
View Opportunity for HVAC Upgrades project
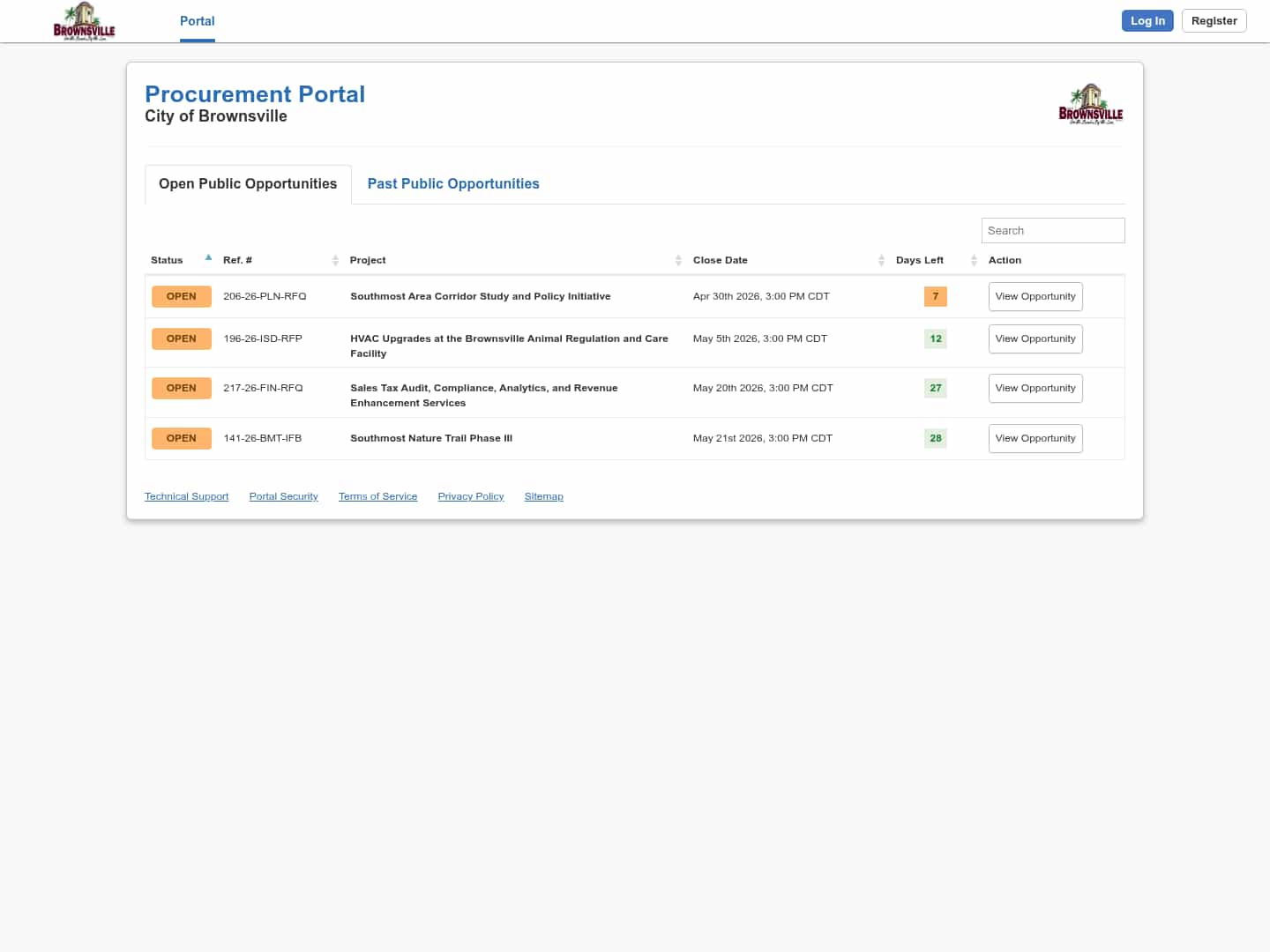pos(1035,339)
